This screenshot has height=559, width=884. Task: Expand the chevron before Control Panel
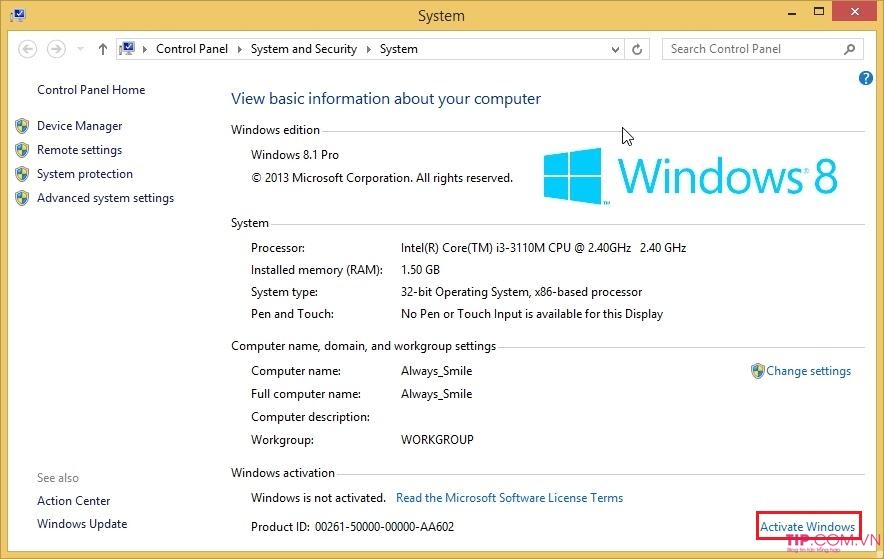145,50
